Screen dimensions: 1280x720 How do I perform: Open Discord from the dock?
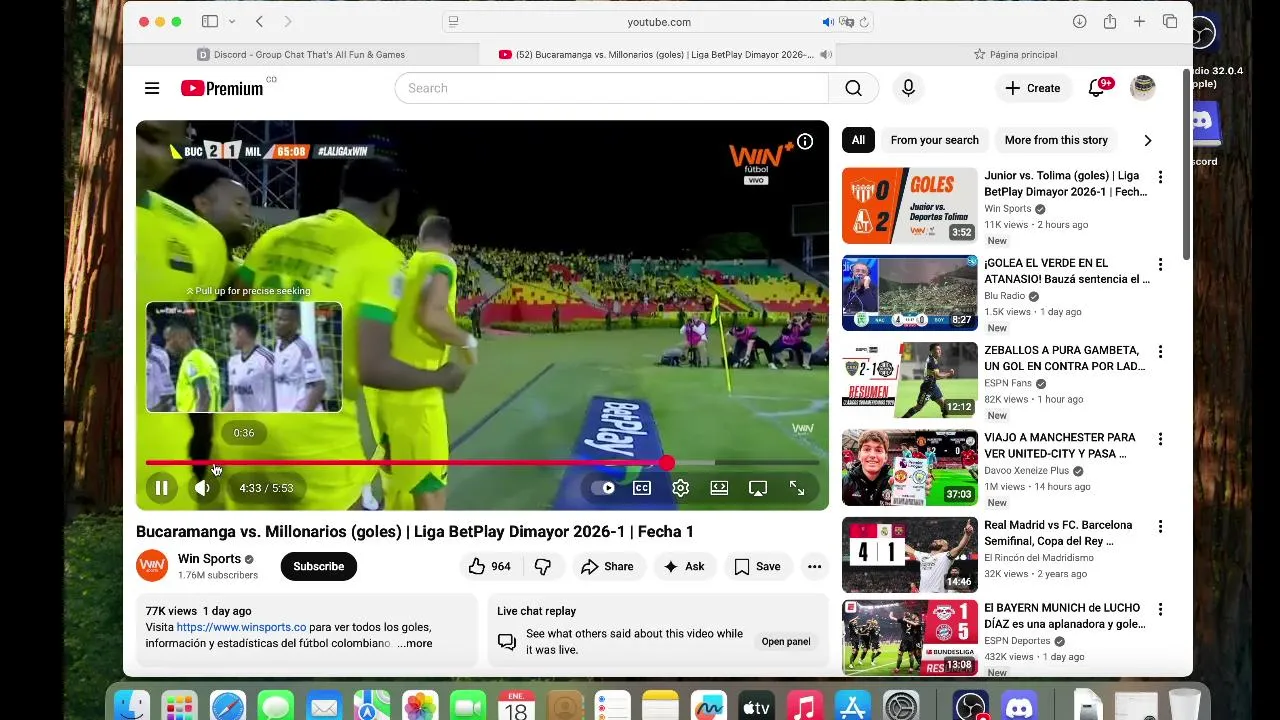click(1018, 707)
